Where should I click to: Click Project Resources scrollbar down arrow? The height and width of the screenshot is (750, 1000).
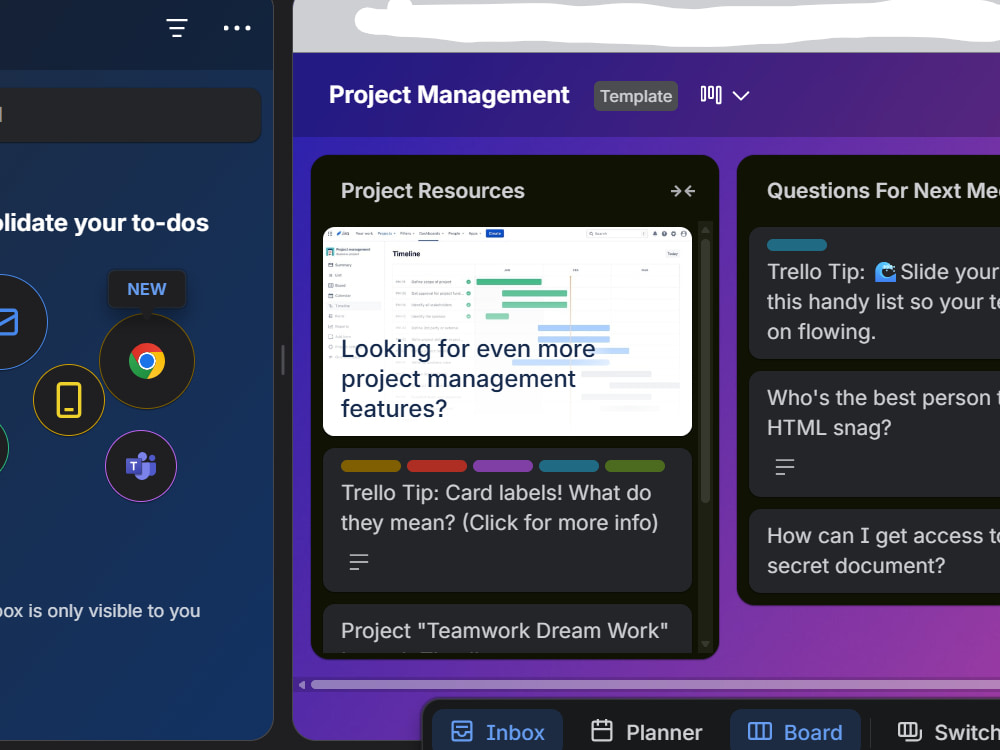pos(705,644)
